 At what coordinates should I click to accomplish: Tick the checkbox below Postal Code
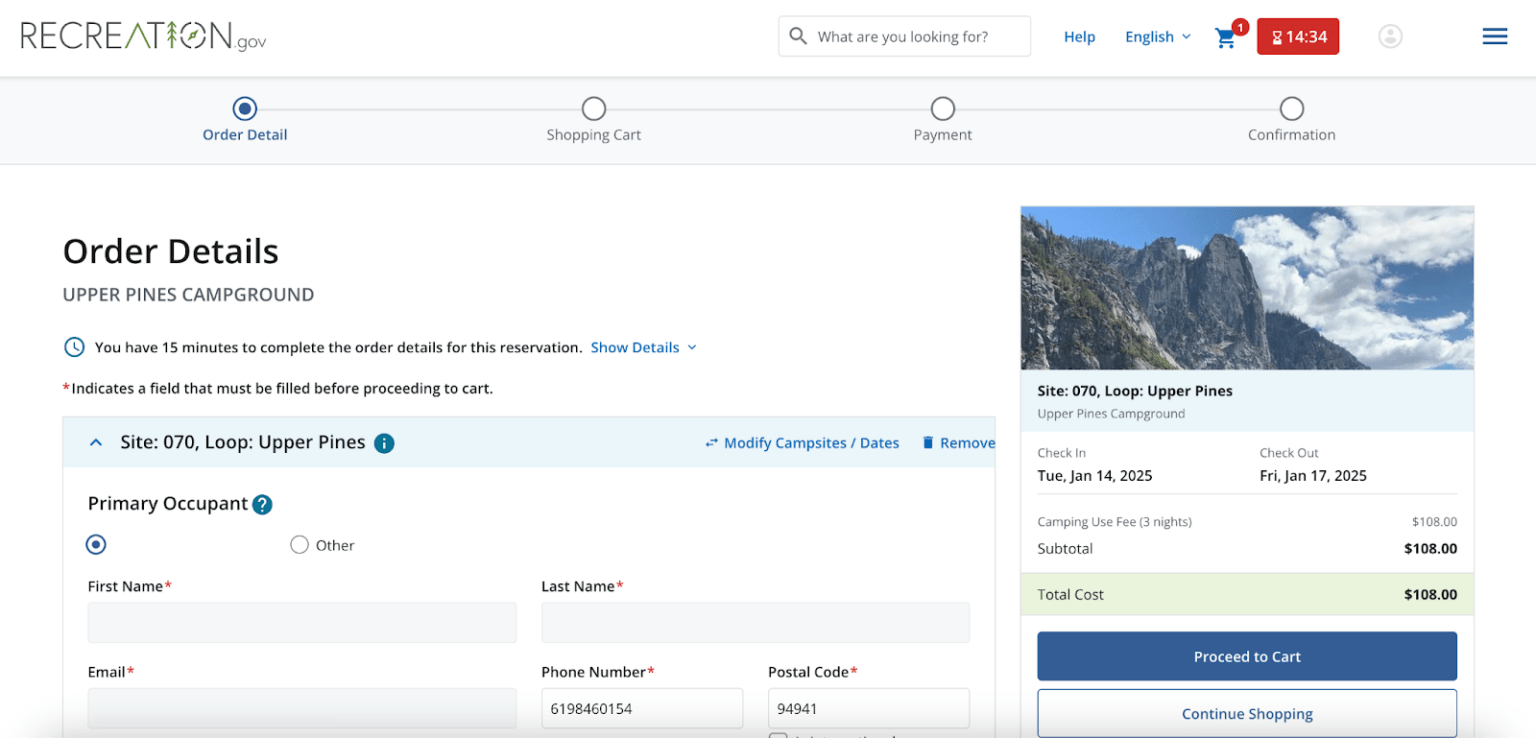[778, 735]
